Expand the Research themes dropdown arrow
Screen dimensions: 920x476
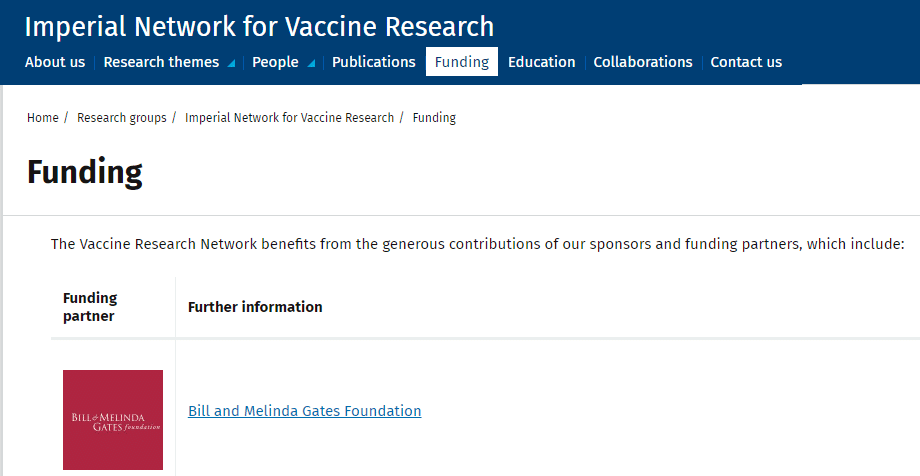coord(232,63)
